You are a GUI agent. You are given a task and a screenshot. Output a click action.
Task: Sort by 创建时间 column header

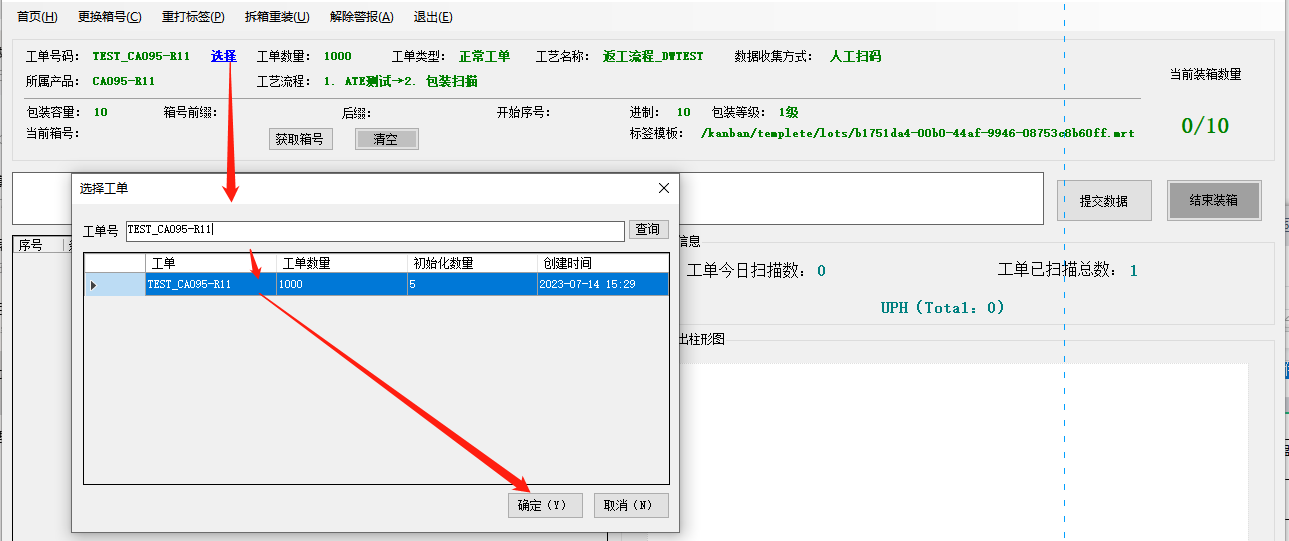tap(602, 264)
